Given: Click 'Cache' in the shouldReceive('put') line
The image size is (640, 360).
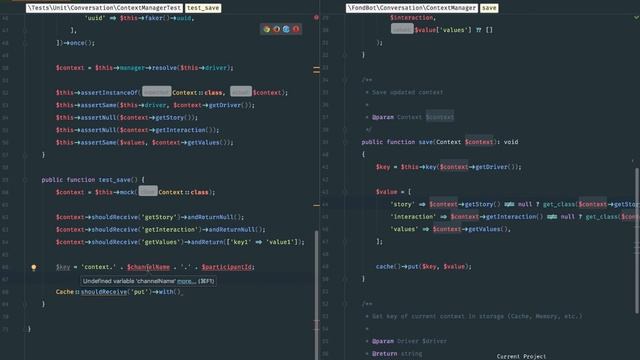Looking at the screenshot, I should coord(64,292).
